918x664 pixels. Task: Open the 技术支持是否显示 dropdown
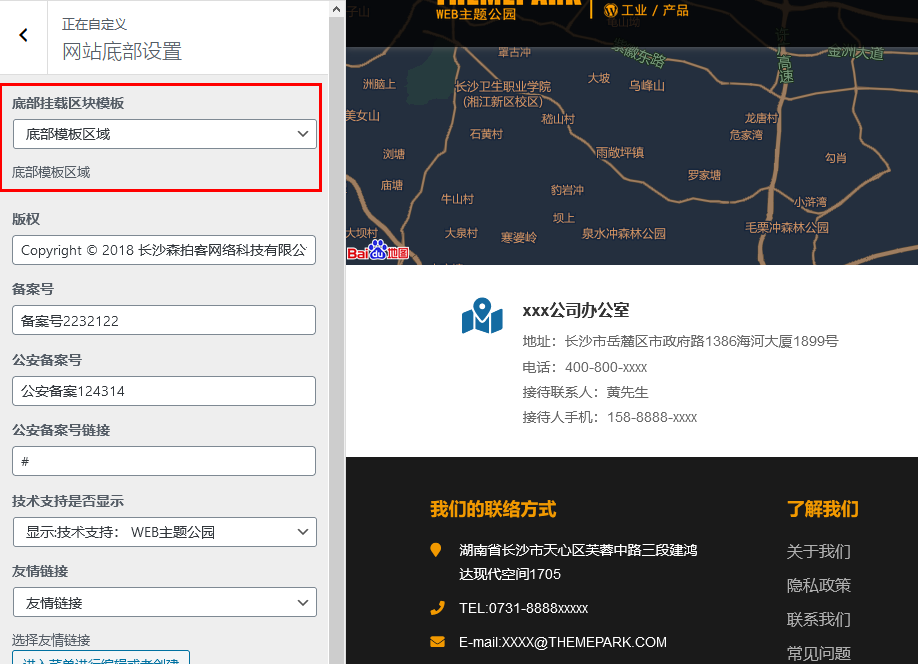click(164, 532)
